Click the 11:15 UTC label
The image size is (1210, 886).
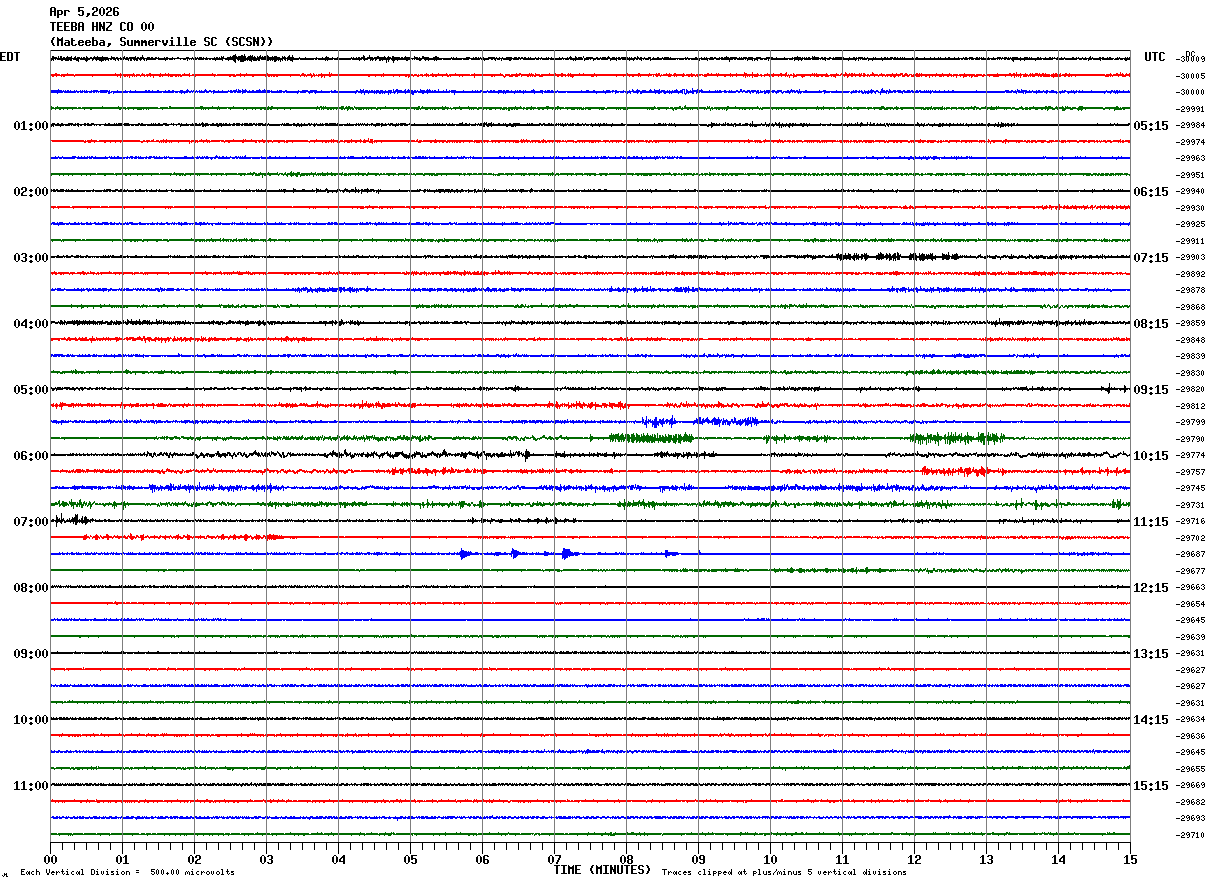[x=1150, y=522]
